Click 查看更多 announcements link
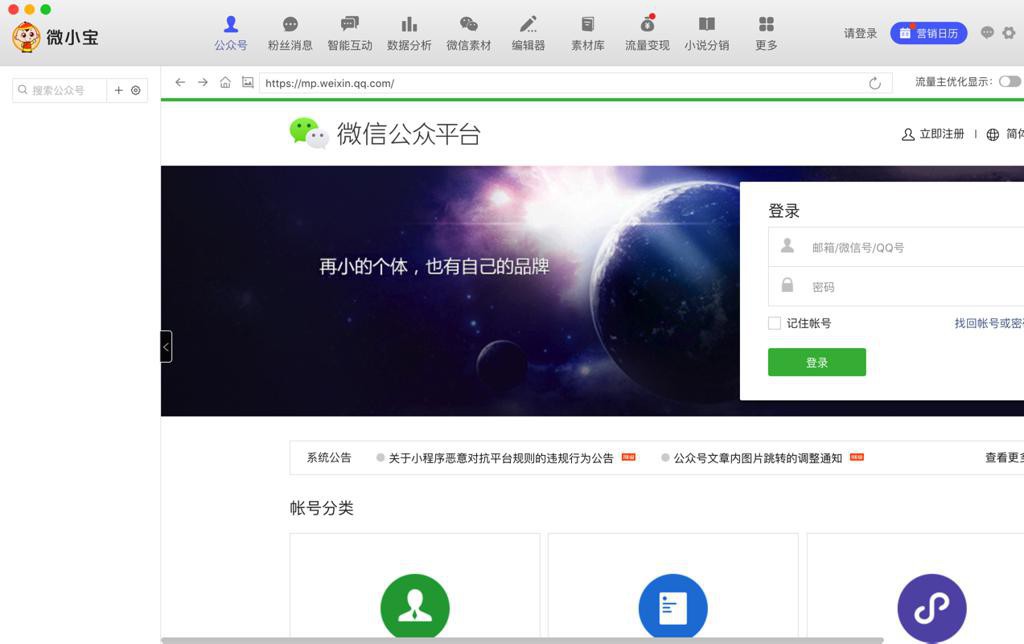The width and height of the screenshot is (1024, 644). point(1004,457)
